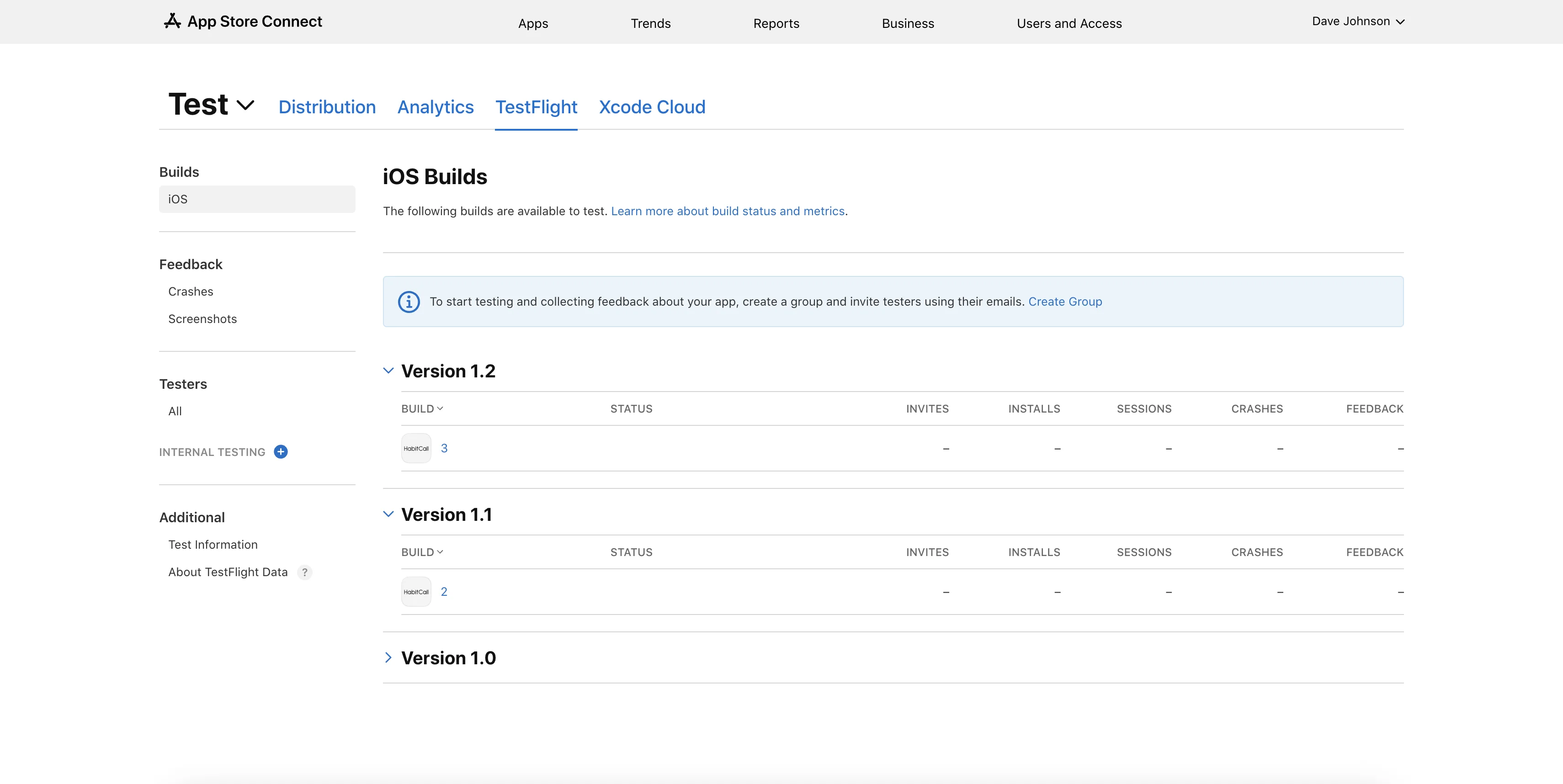
Task: Click SESSIONS column header in Version 1.2
Action: coord(1144,408)
